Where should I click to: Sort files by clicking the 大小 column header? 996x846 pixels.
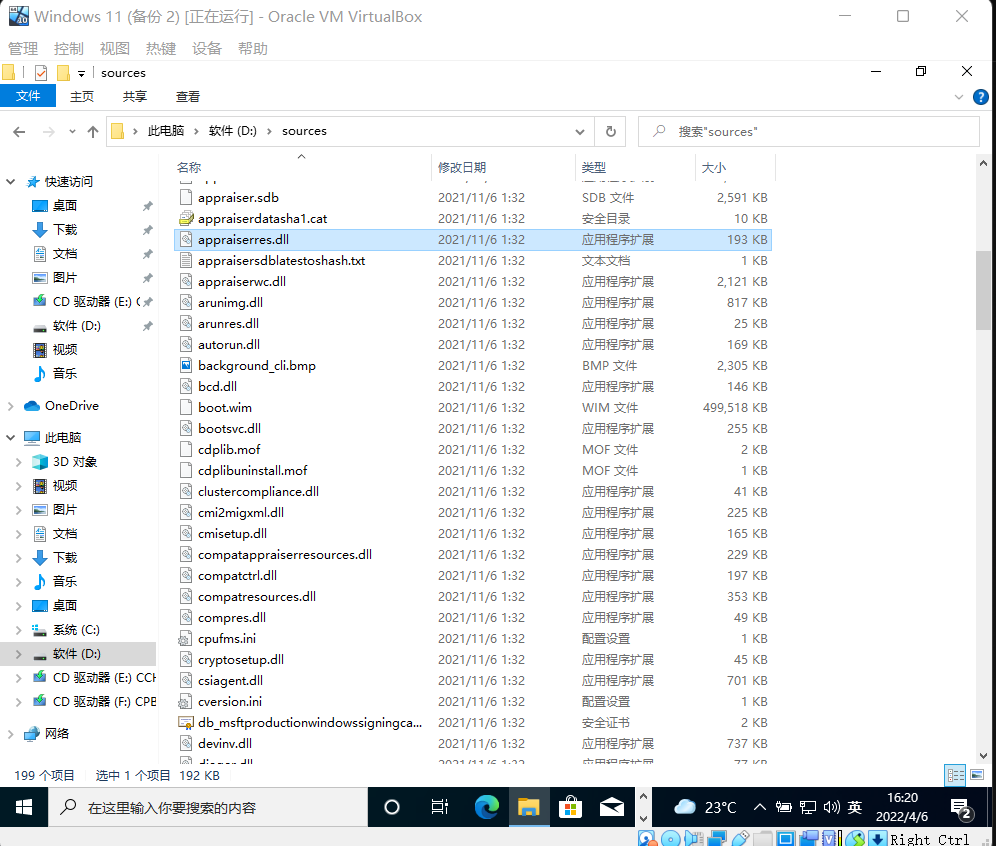click(x=714, y=167)
